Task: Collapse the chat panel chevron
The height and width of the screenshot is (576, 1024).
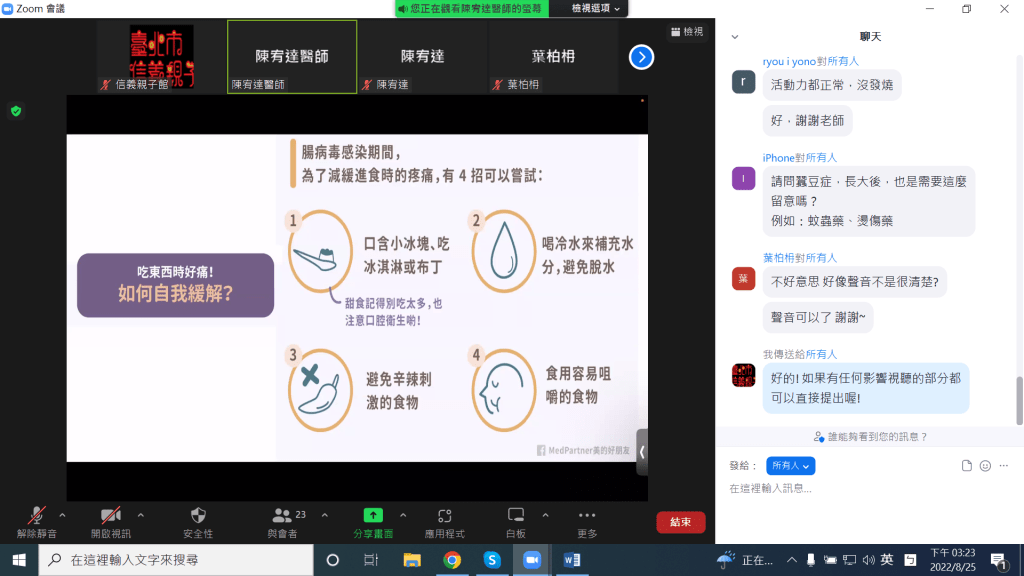Action: 735,37
